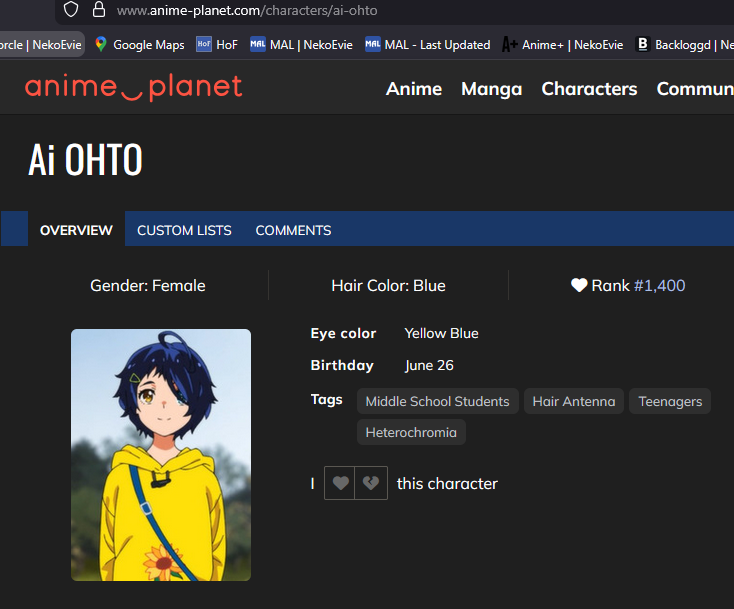Open the Anime menu
Screen dimensions: 734x609
point(414,89)
